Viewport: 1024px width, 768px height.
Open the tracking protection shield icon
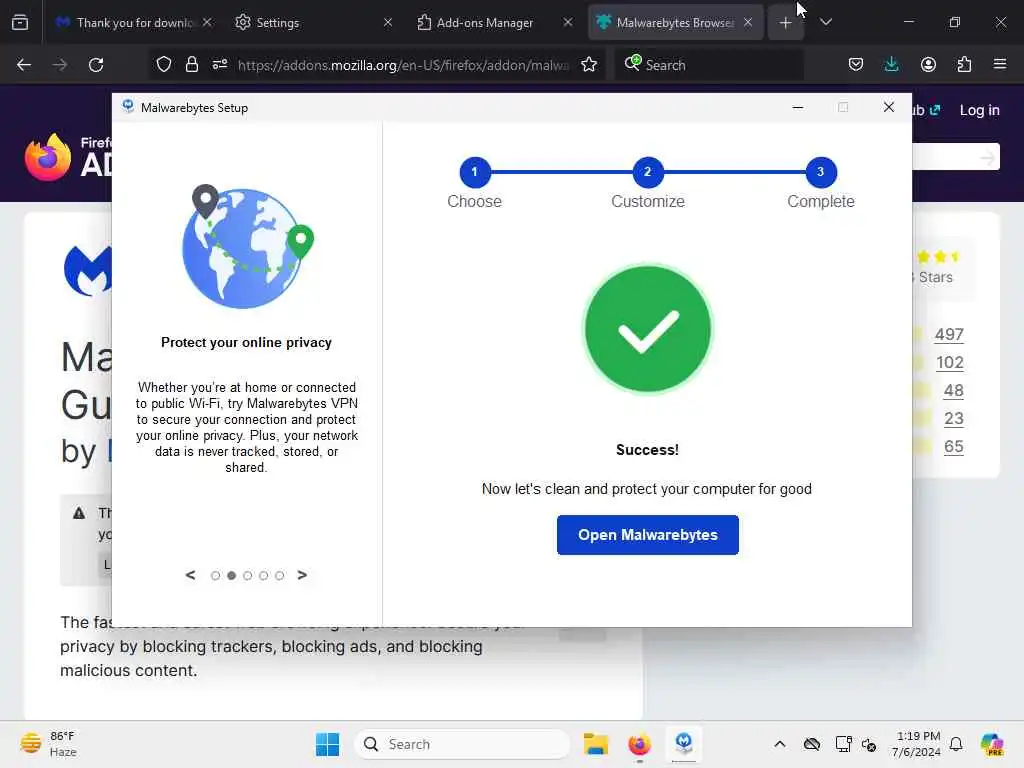pyautogui.click(x=164, y=64)
